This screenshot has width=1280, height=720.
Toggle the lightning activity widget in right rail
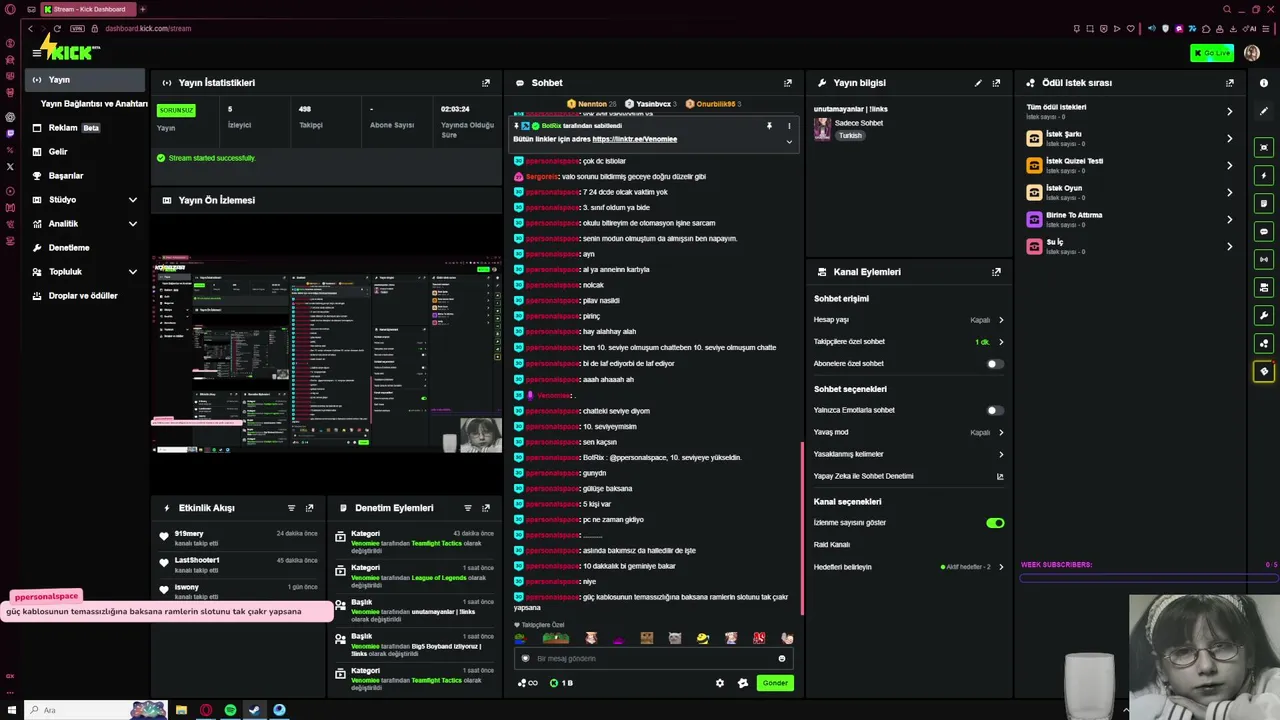1264,176
